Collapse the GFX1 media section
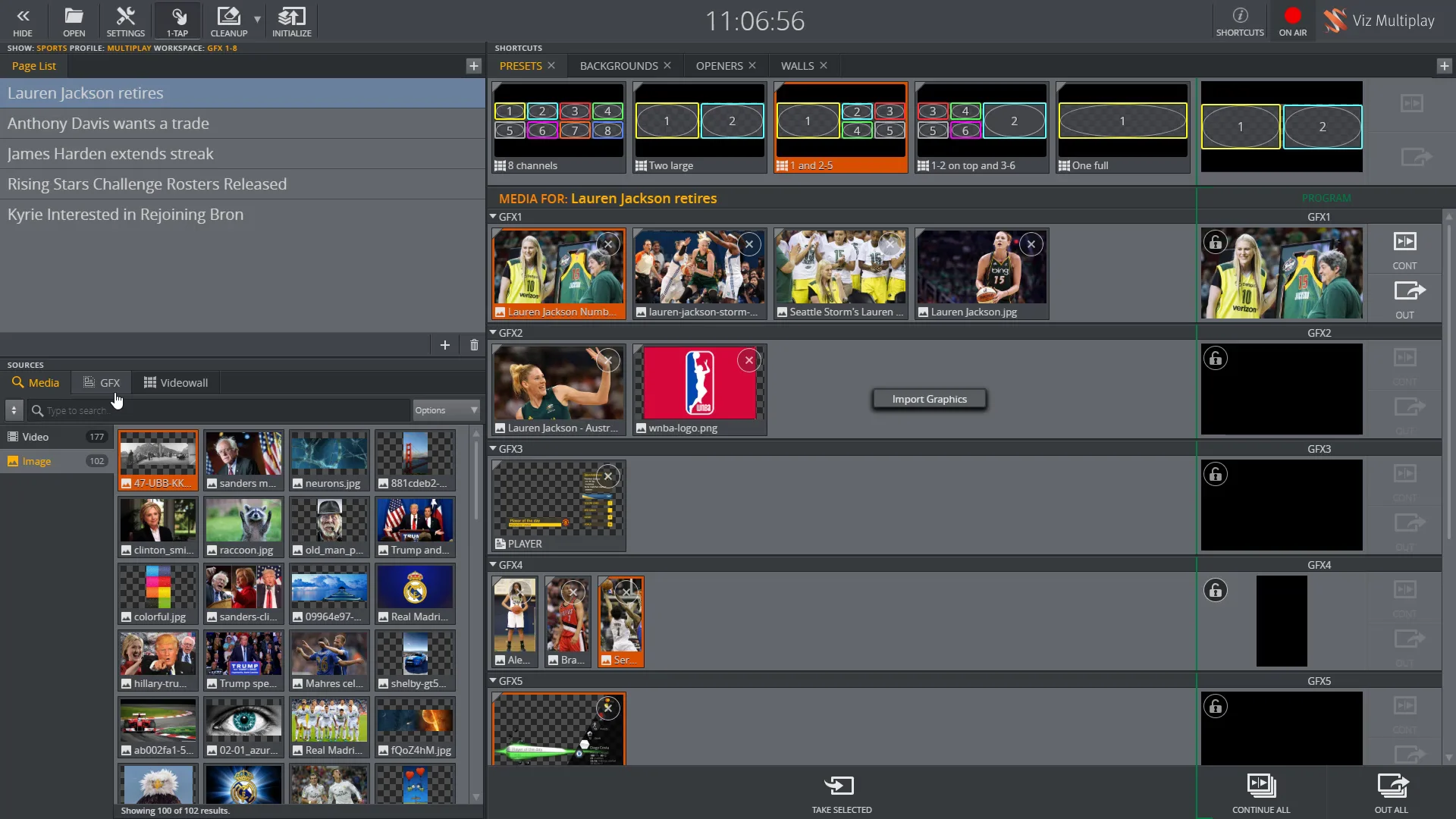This screenshot has width=1456, height=819. click(494, 217)
